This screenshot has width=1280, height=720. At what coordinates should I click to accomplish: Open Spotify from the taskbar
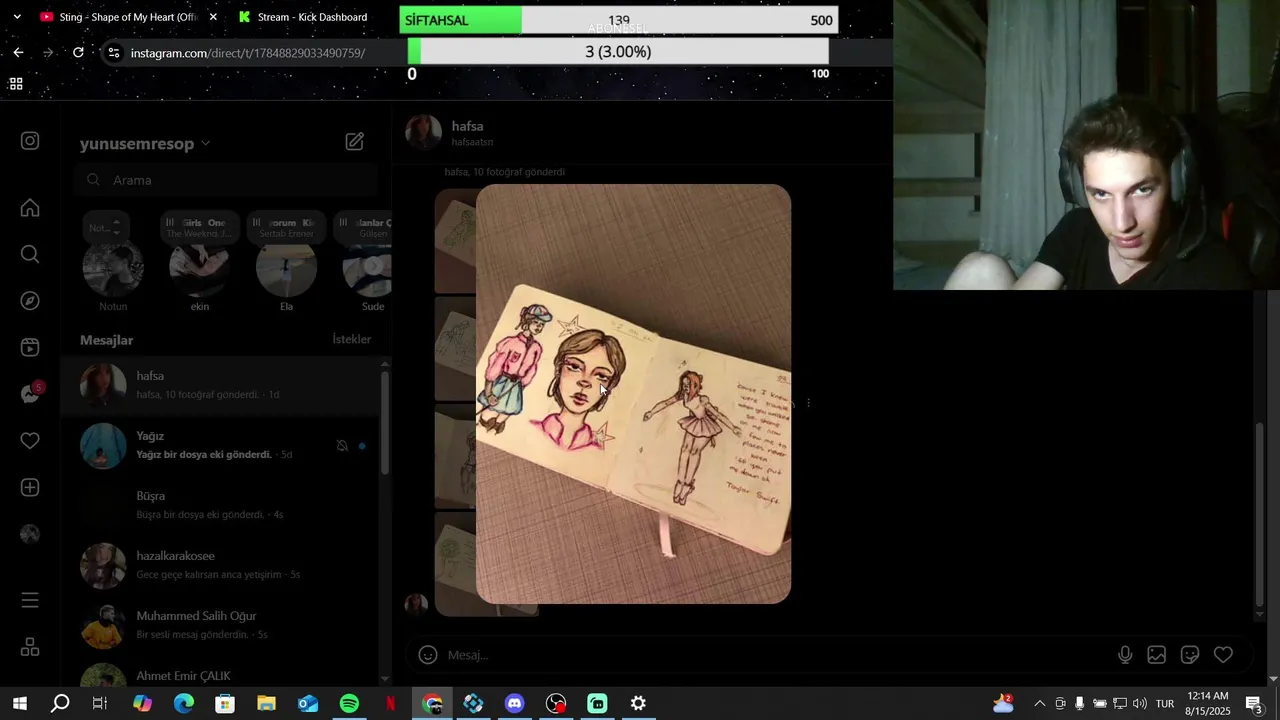click(x=349, y=704)
